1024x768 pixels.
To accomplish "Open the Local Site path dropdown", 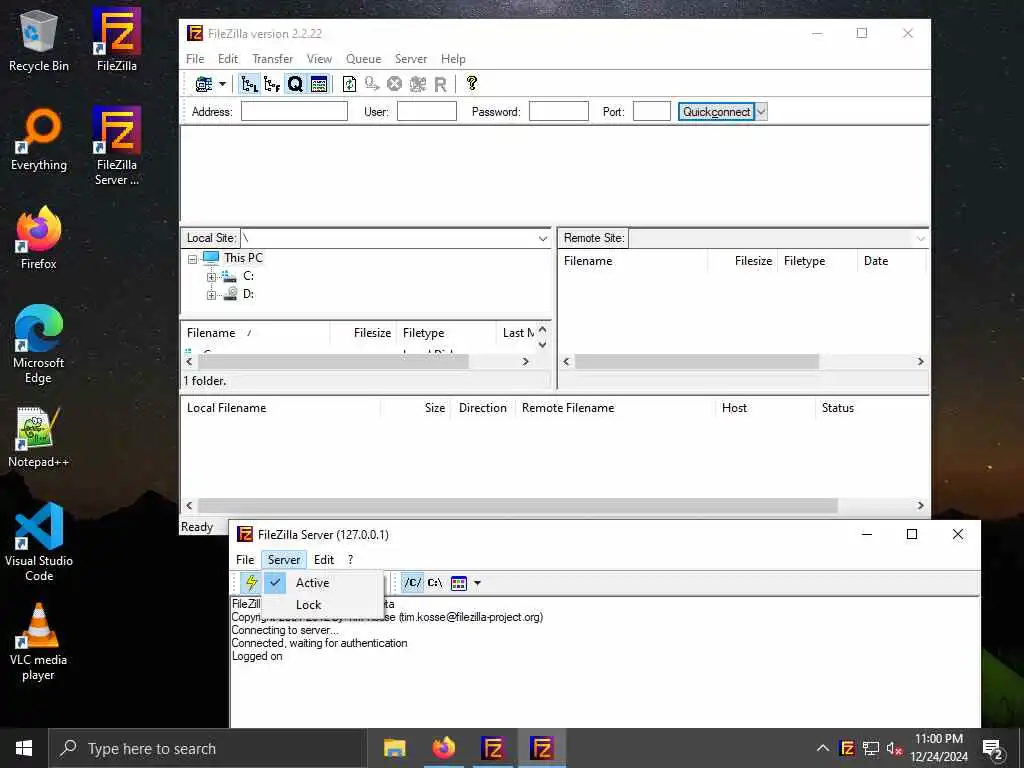I will pos(543,238).
